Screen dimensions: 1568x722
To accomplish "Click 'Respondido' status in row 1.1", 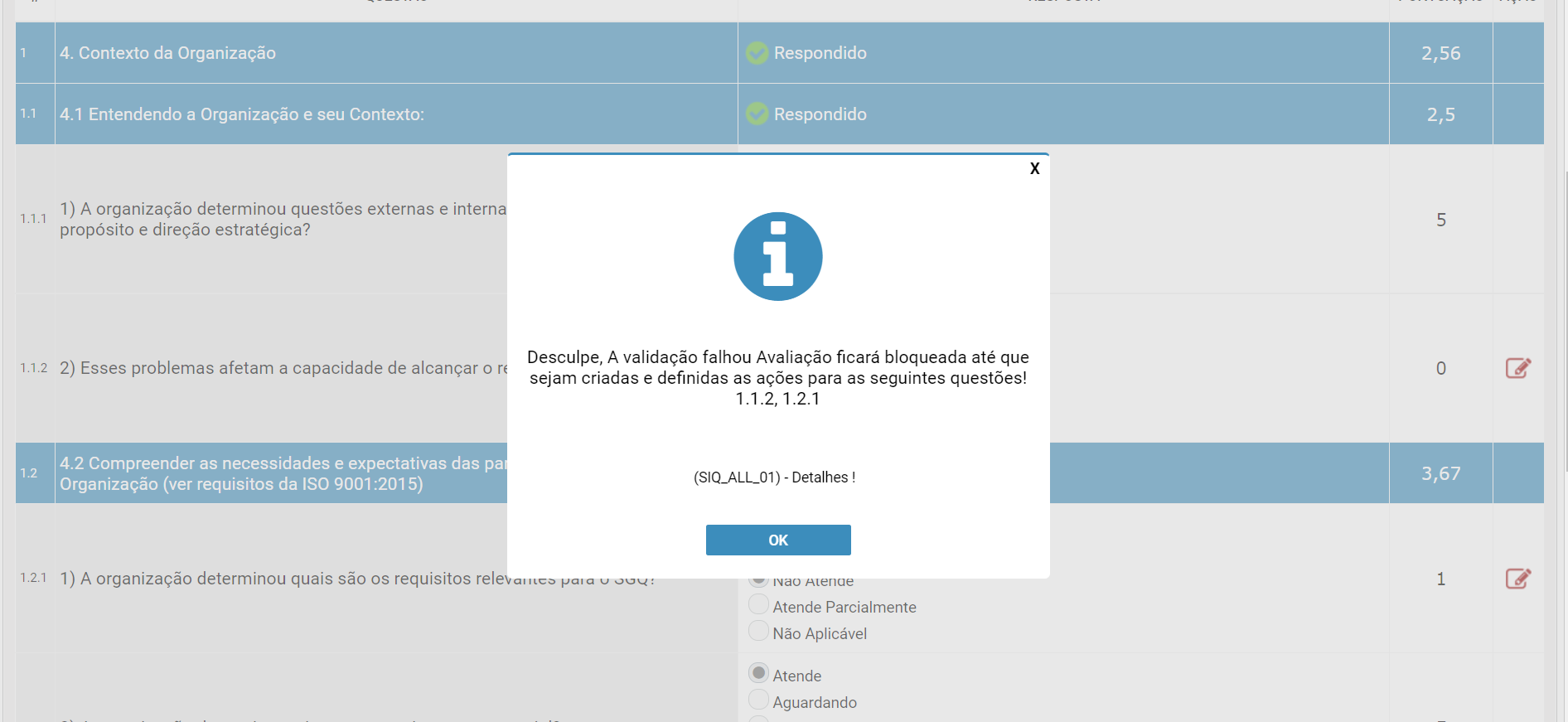I will coord(820,114).
